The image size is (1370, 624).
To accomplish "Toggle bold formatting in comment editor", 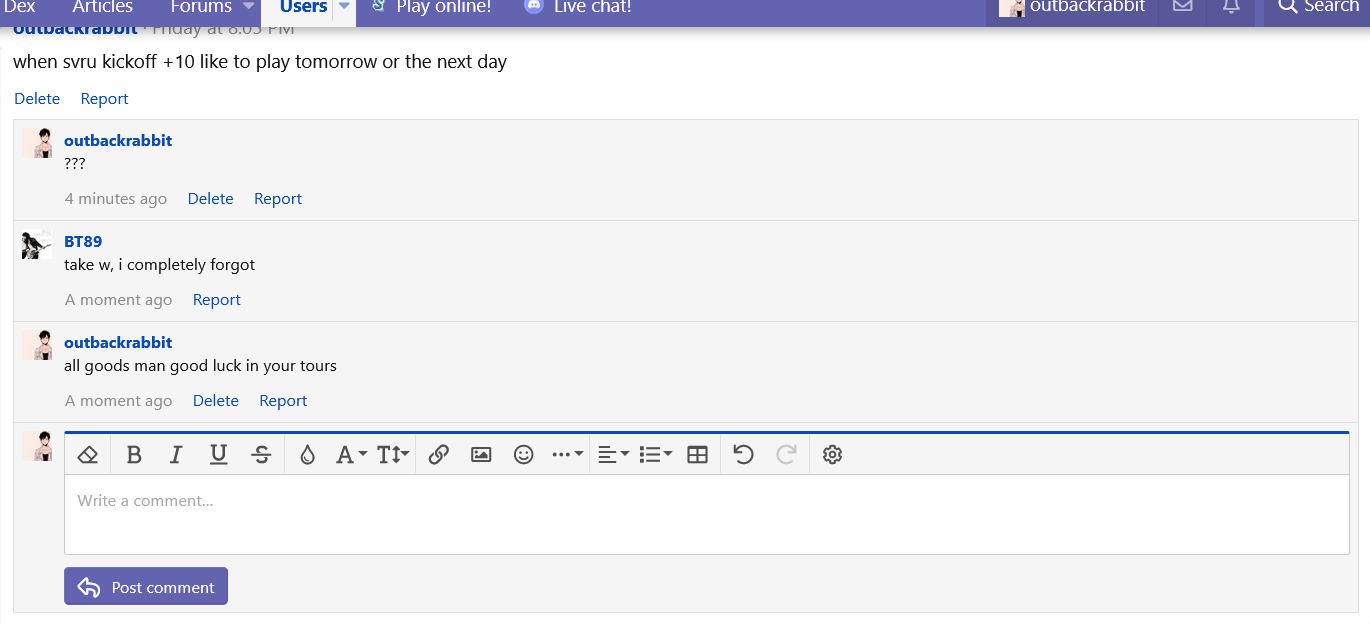I will coord(134,455).
